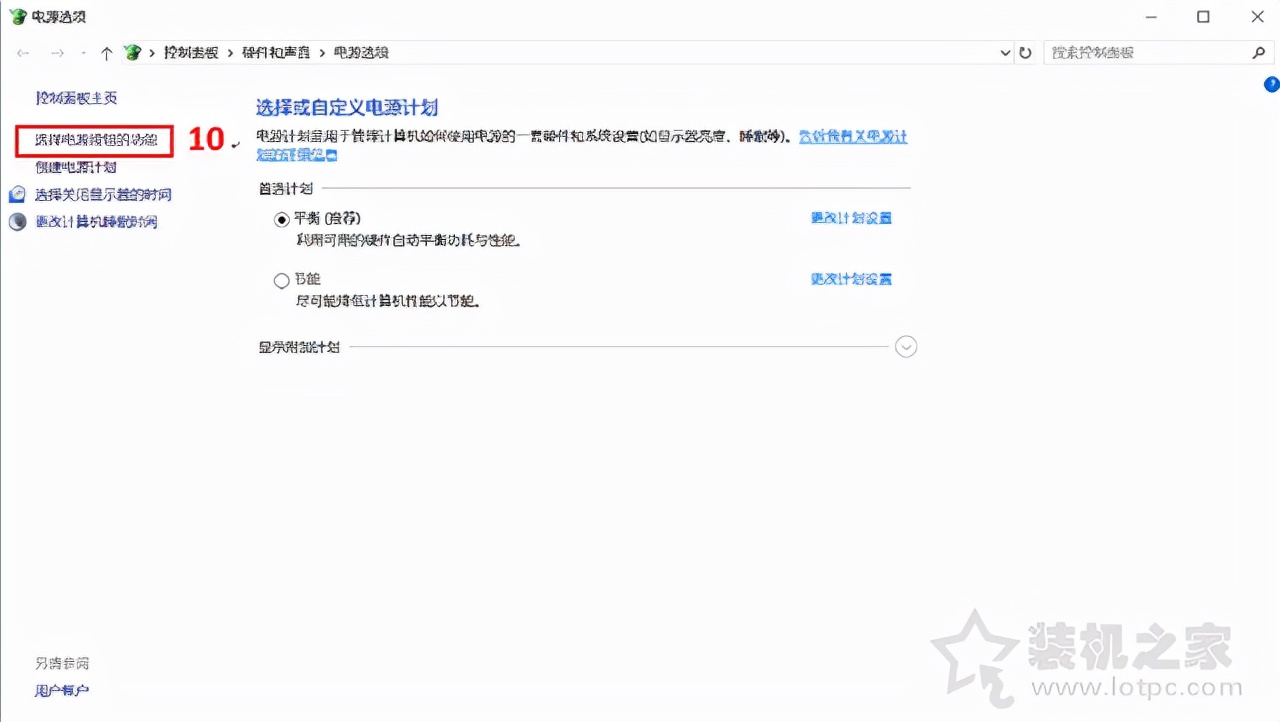Click the refresh icon in the address bar

(1025, 52)
